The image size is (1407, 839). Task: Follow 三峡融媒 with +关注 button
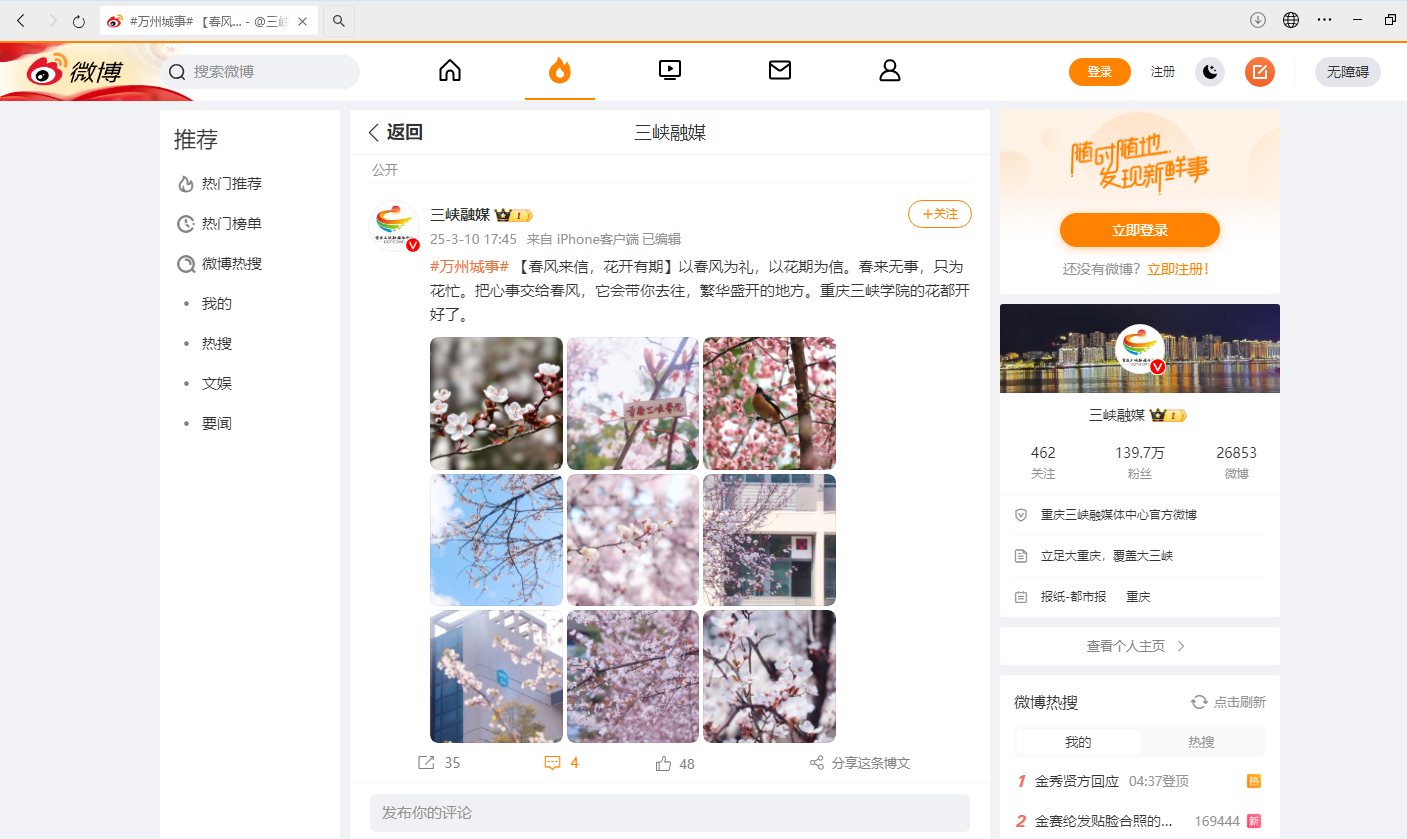click(x=939, y=214)
